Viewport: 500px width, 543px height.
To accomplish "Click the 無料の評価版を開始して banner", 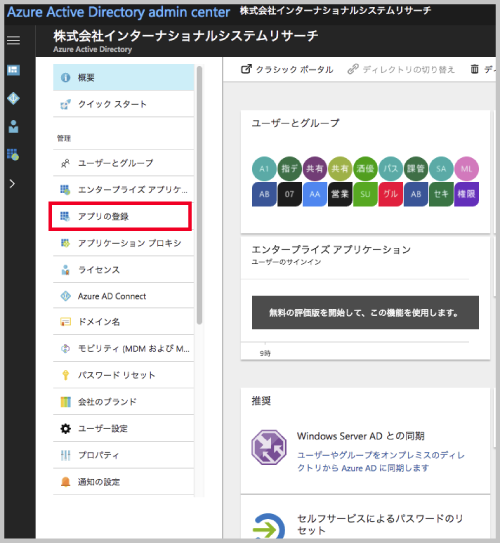I will coord(365,312).
